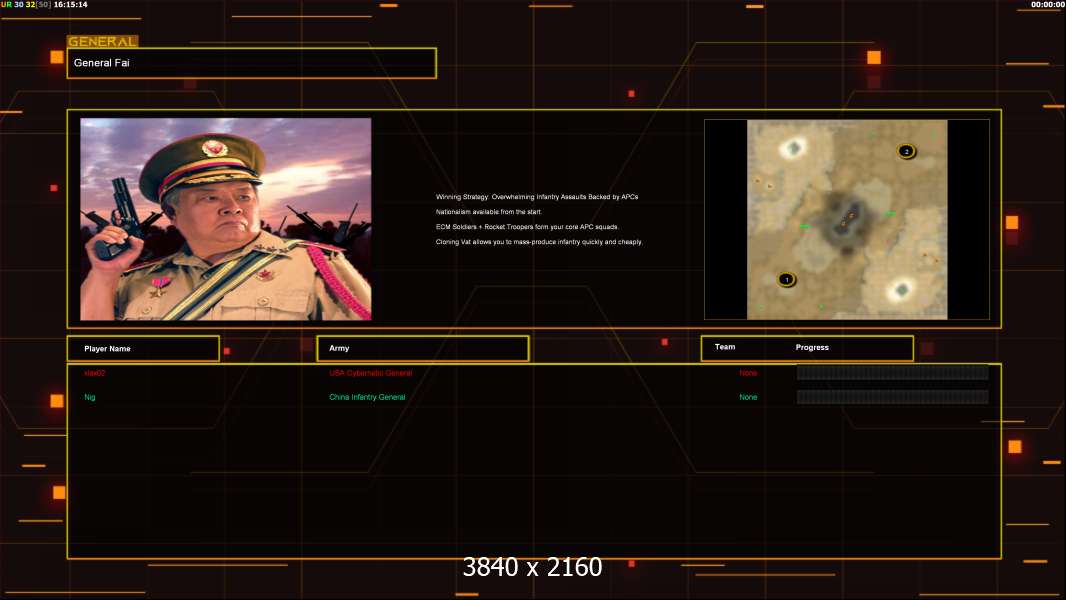Click the red star emblem on general's cap
1066x600 pixels.
(x=215, y=149)
